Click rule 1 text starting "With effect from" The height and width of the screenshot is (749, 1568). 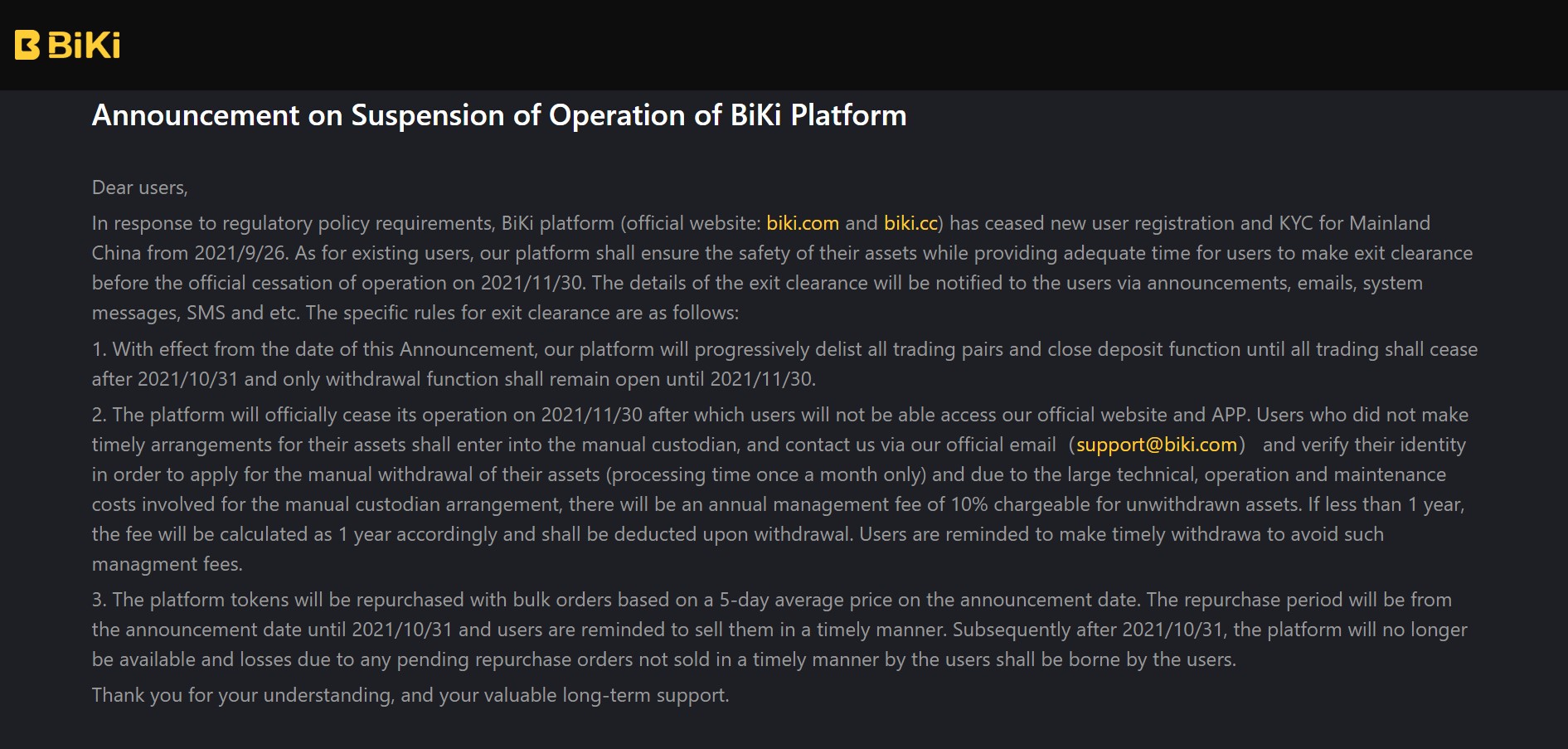(784, 364)
